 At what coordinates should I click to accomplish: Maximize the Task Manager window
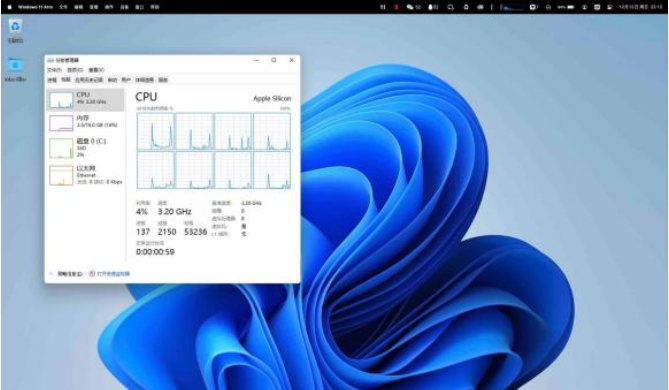point(274,60)
